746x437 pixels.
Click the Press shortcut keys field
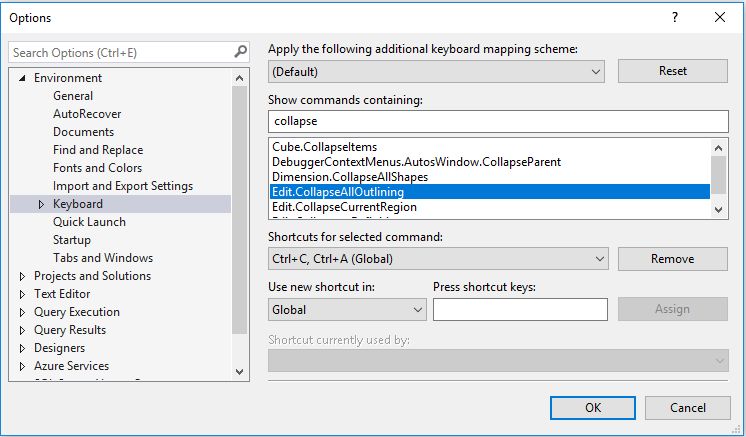pyautogui.click(x=520, y=310)
